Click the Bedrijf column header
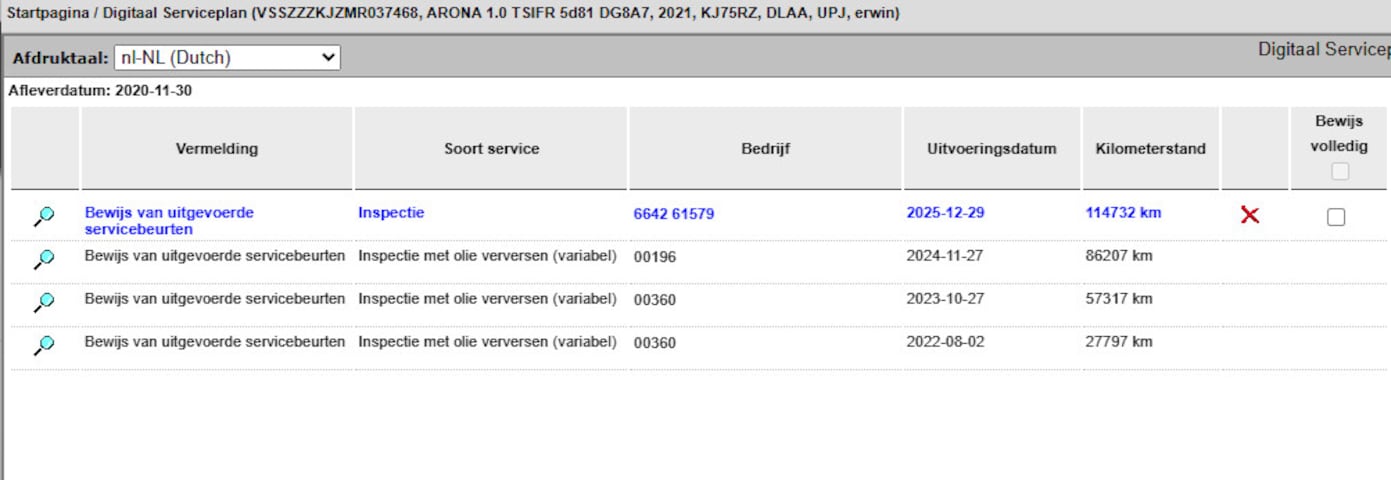Viewport: 1391px width, 480px height. click(x=766, y=149)
